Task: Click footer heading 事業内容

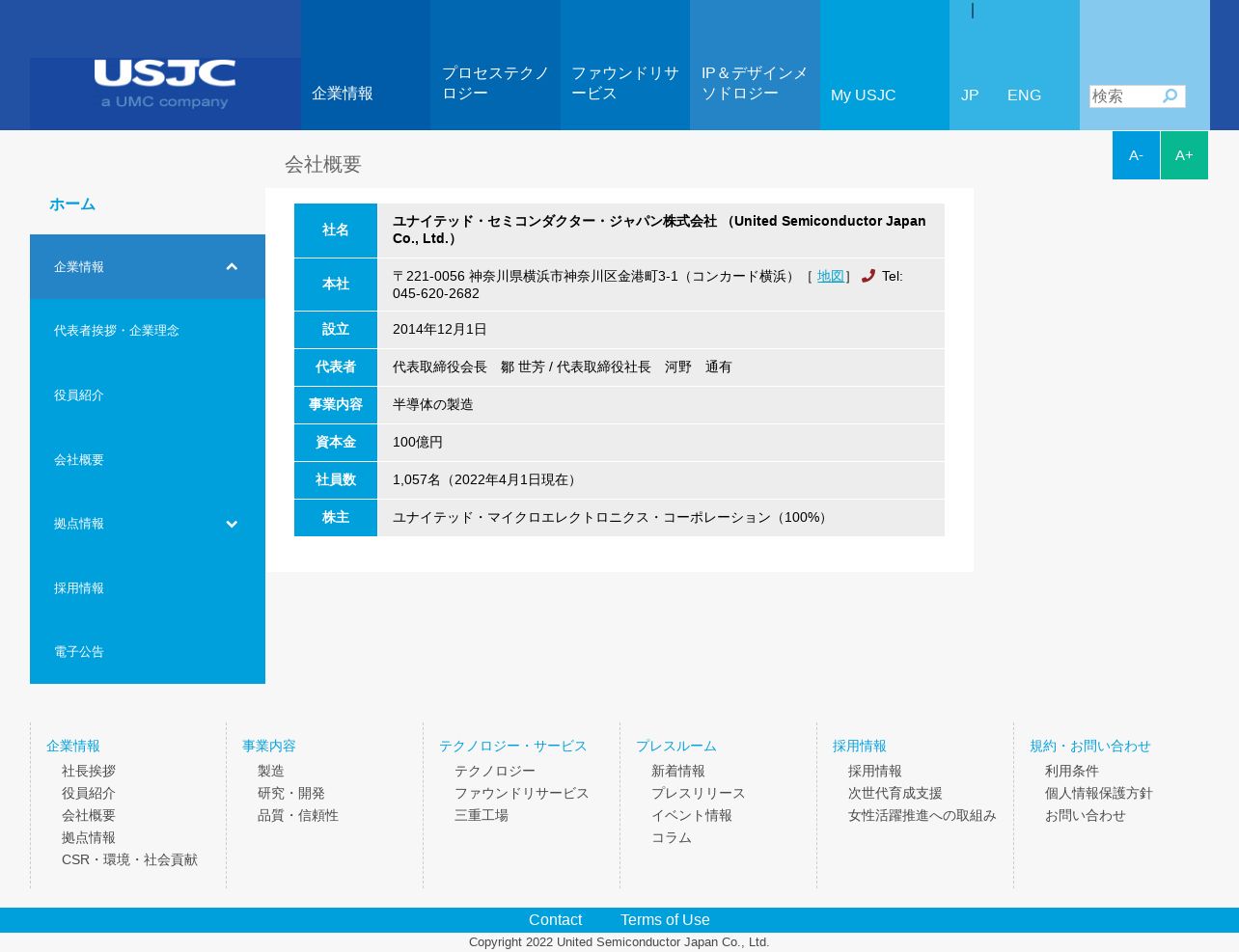Action: (x=269, y=746)
